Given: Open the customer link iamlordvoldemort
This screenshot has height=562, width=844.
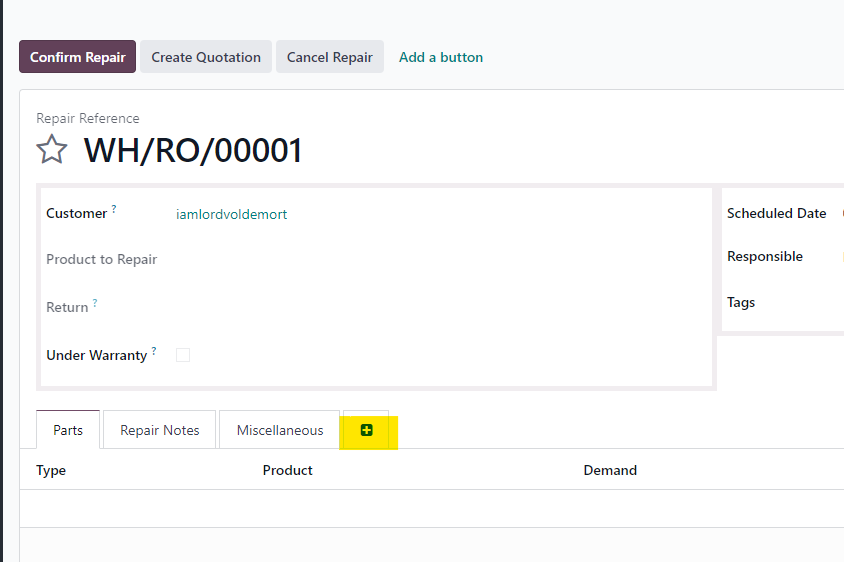Looking at the screenshot, I should coord(232,214).
